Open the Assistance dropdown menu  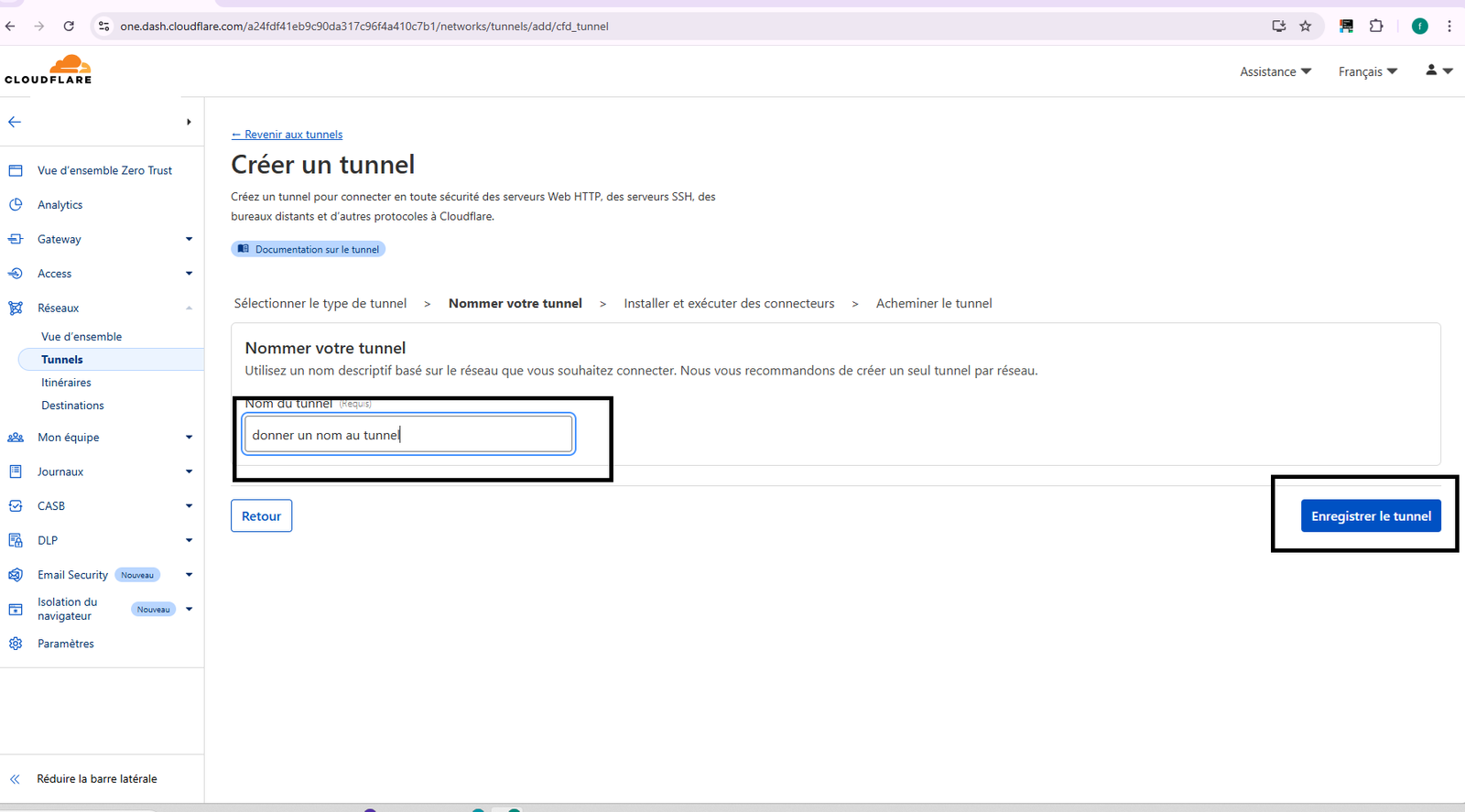coord(1275,71)
